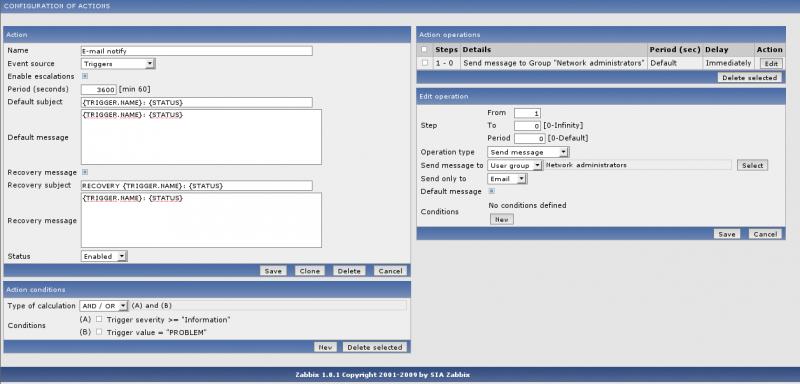This screenshot has width=800, height=384.
Task: Click Edit for the Network administrators operation
Action: 771,63
